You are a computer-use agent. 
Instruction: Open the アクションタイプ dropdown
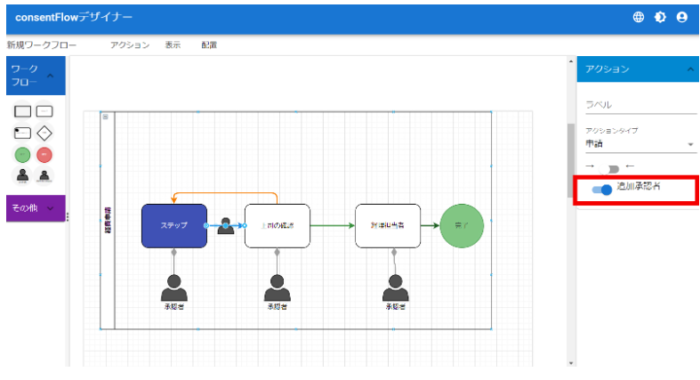pyautogui.click(x=641, y=144)
